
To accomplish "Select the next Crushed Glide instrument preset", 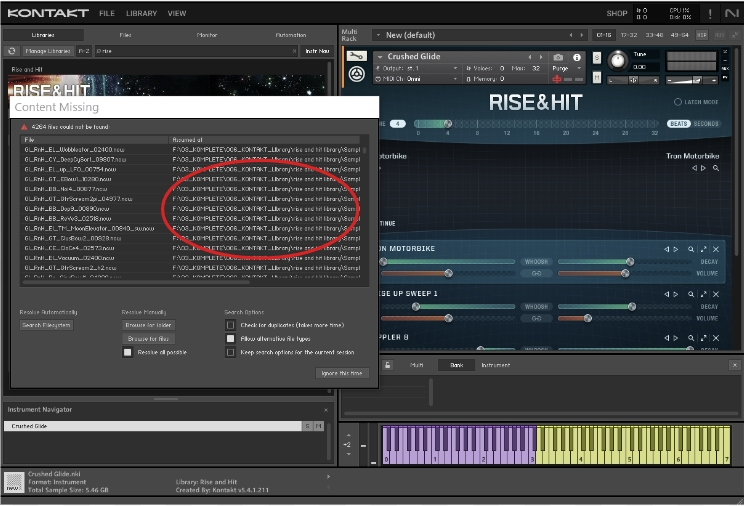I will point(541,57).
